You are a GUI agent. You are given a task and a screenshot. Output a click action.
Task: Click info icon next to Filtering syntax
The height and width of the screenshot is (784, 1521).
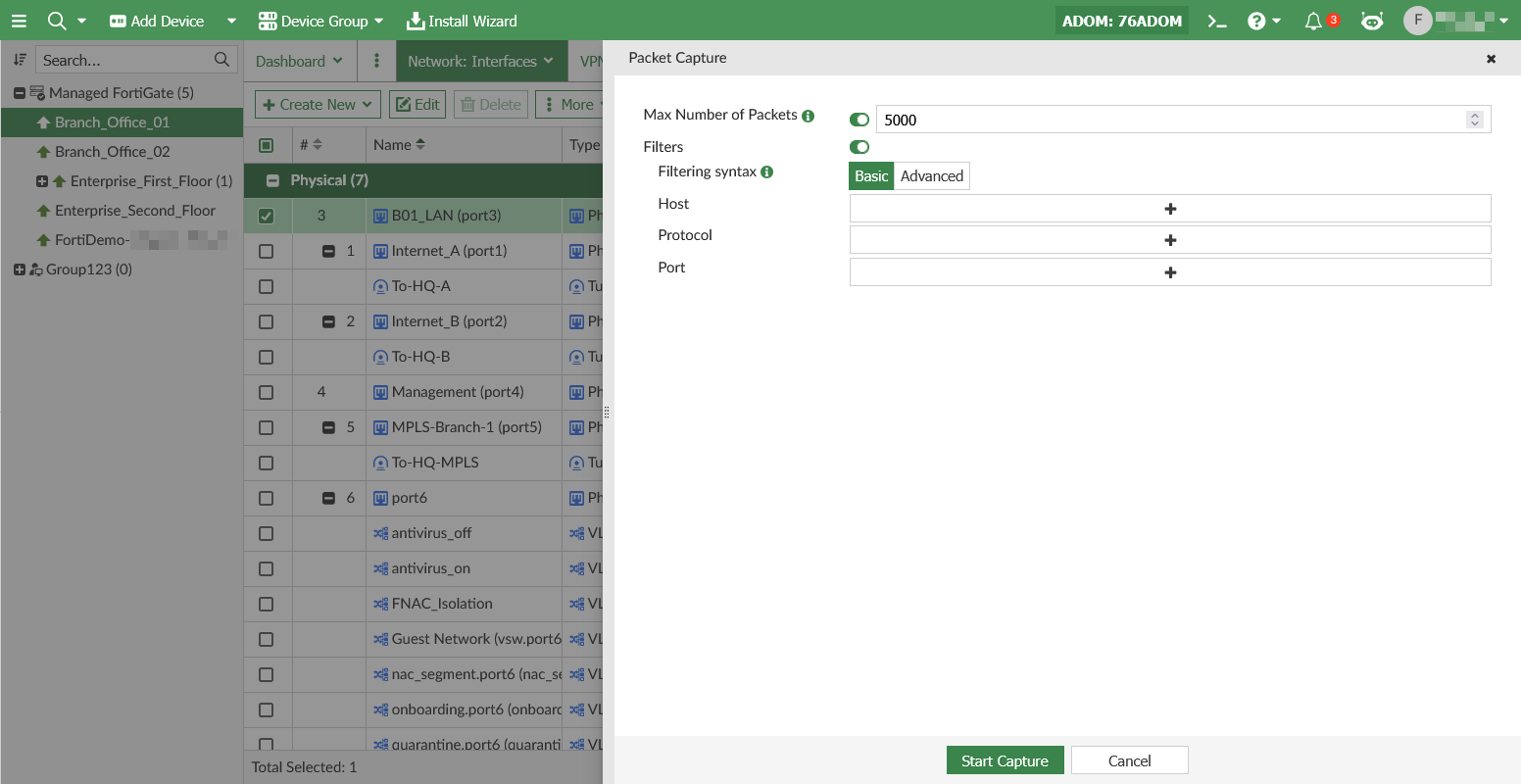point(767,172)
